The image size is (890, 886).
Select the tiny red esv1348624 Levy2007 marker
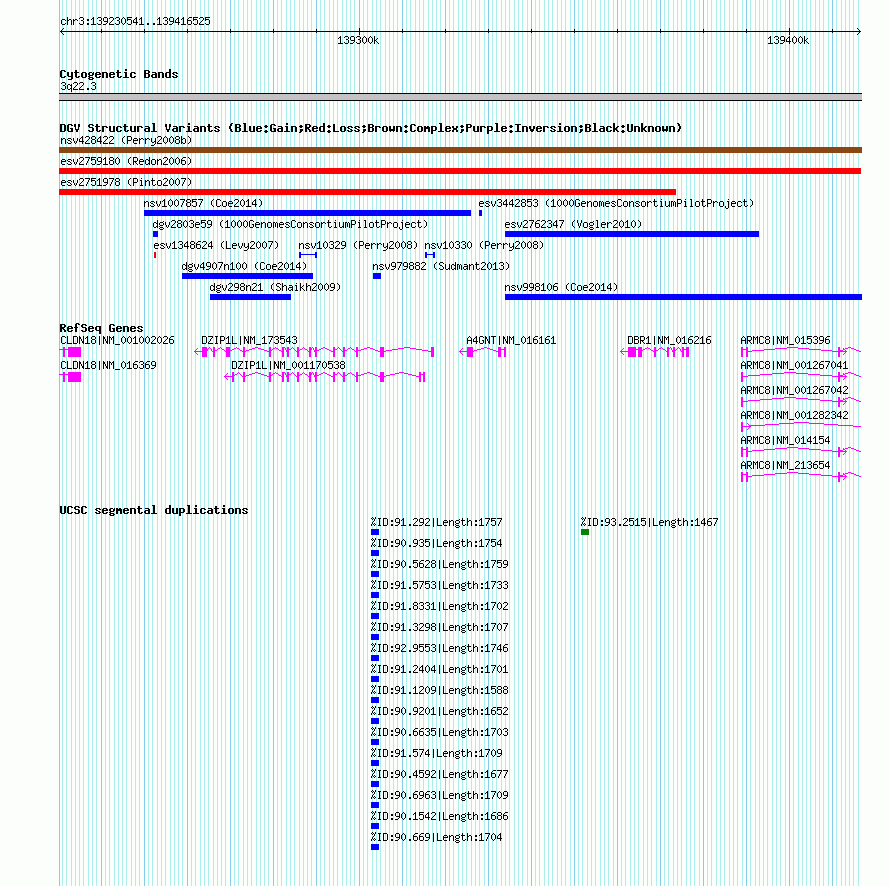tap(155, 255)
